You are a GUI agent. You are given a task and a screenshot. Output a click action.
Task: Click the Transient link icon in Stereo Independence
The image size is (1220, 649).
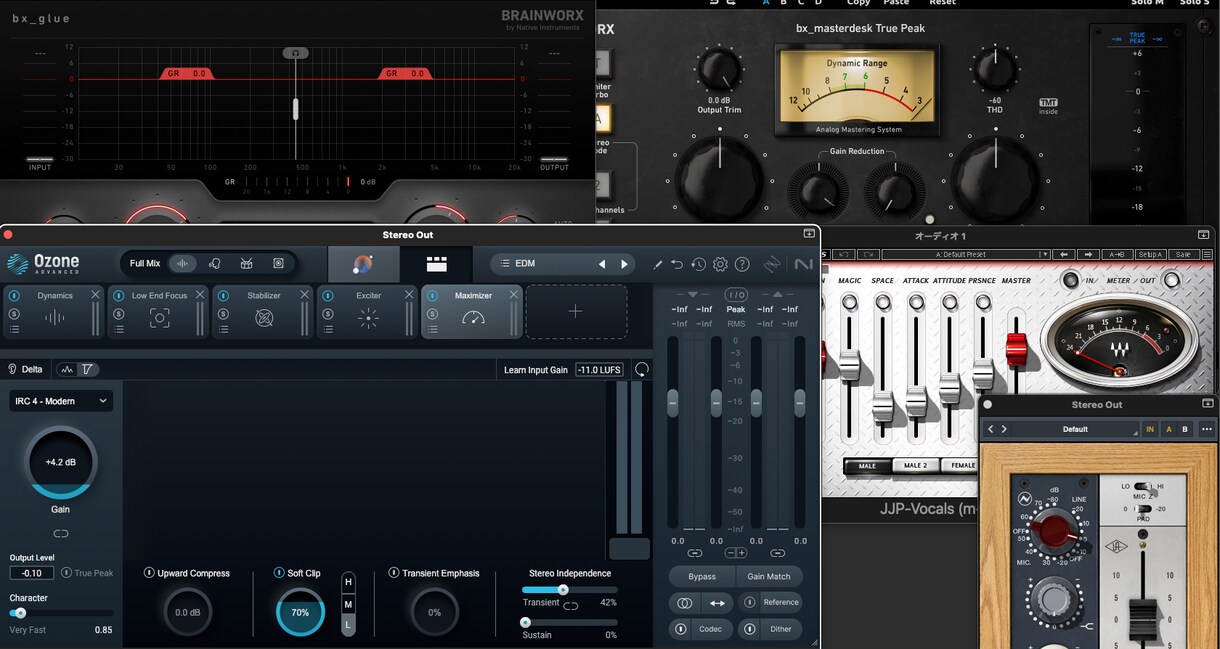click(x=571, y=605)
